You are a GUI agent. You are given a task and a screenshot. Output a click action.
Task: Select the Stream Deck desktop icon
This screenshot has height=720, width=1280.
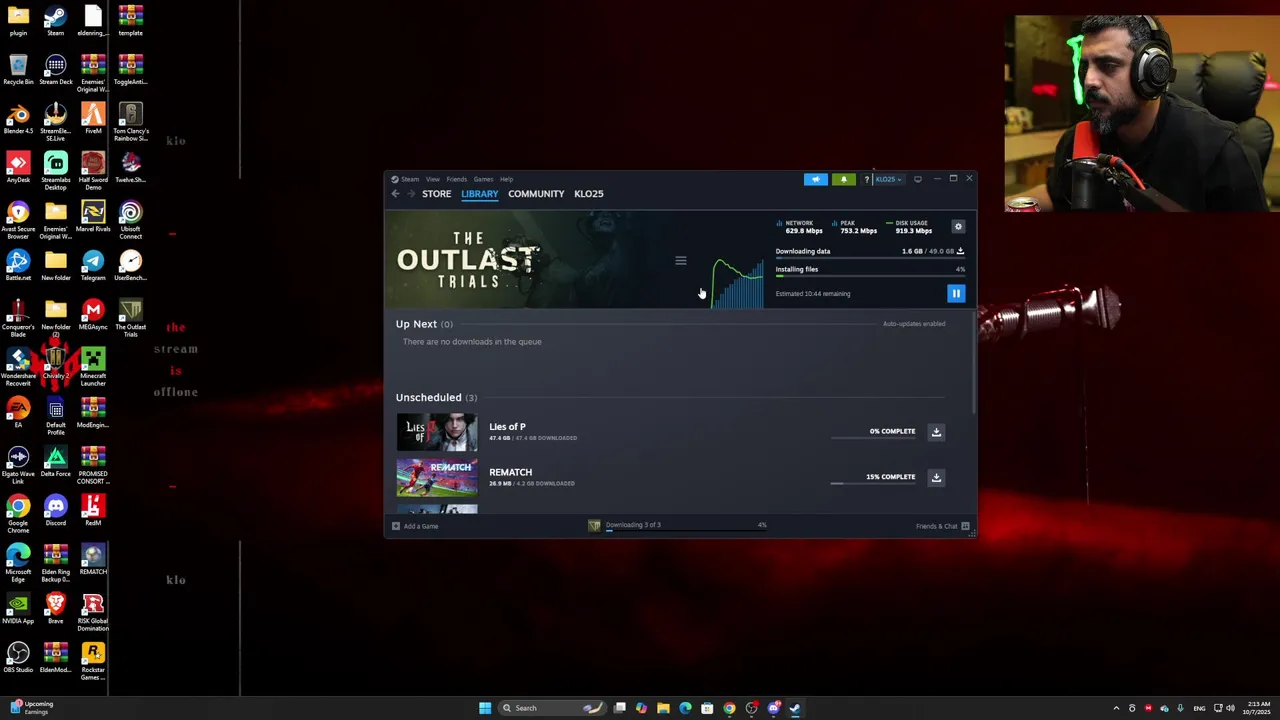pyautogui.click(x=56, y=69)
